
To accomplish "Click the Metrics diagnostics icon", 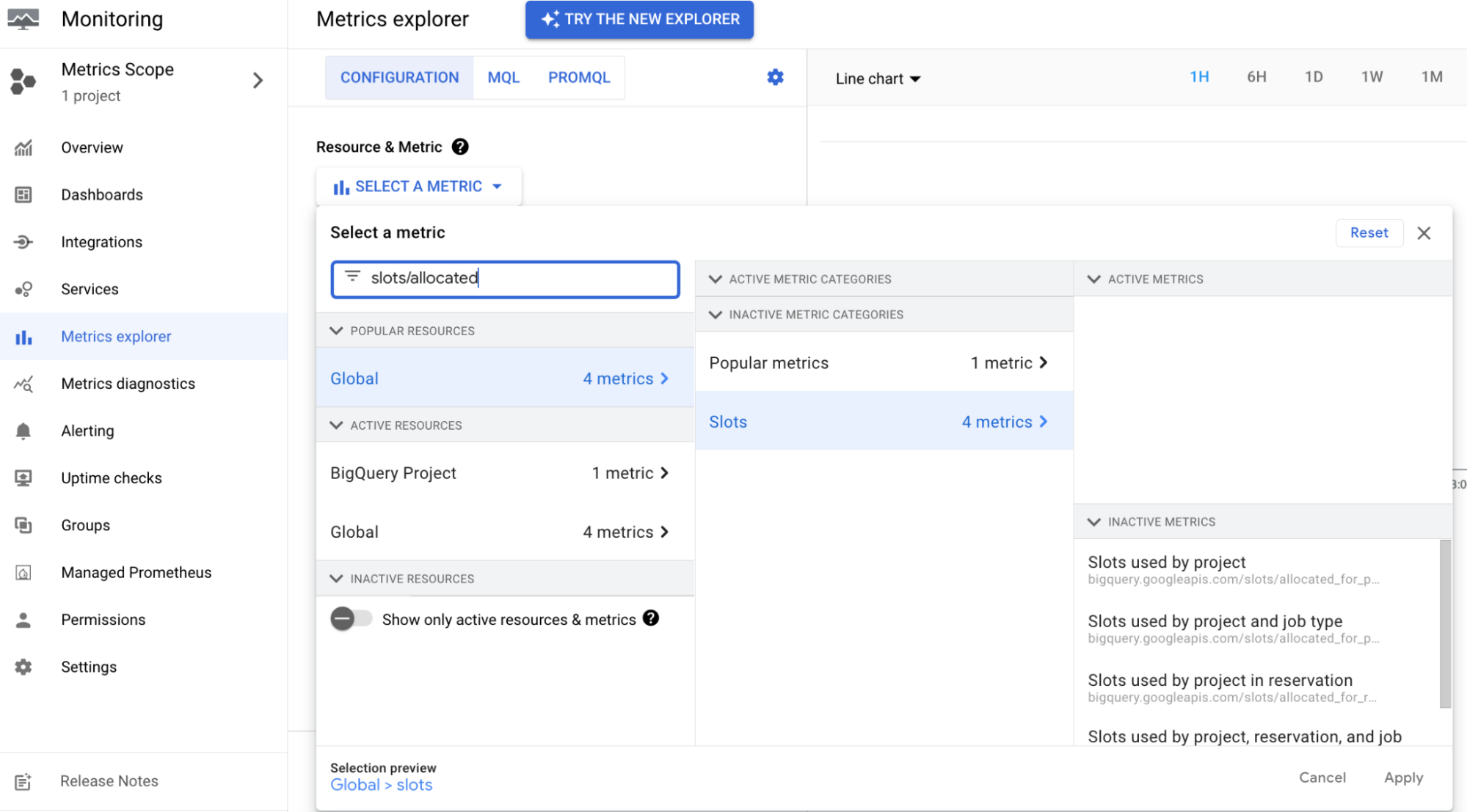I will tap(24, 383).
